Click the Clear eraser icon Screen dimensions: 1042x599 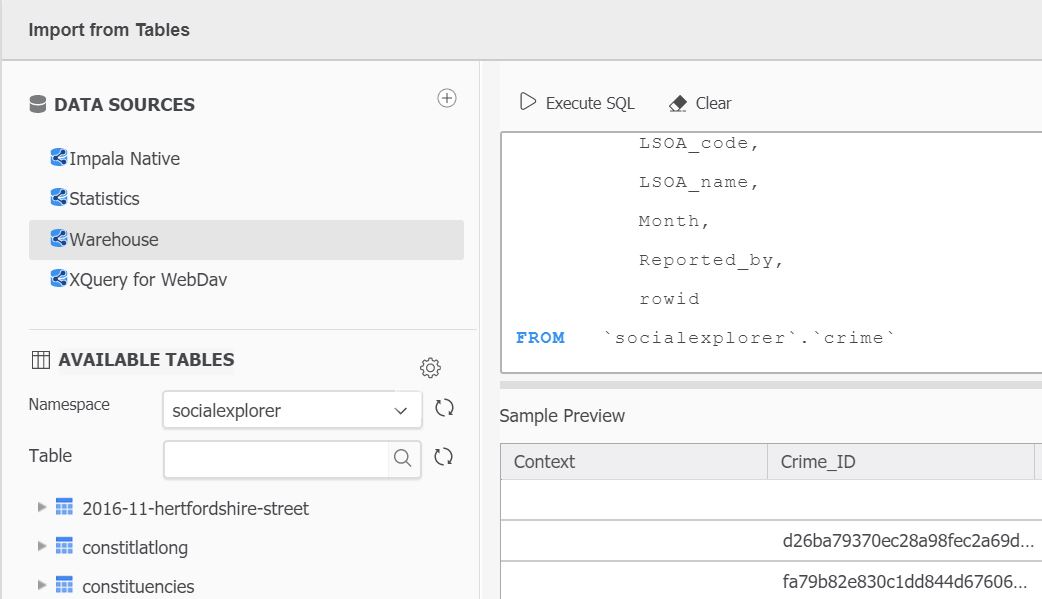pos(678,103)
